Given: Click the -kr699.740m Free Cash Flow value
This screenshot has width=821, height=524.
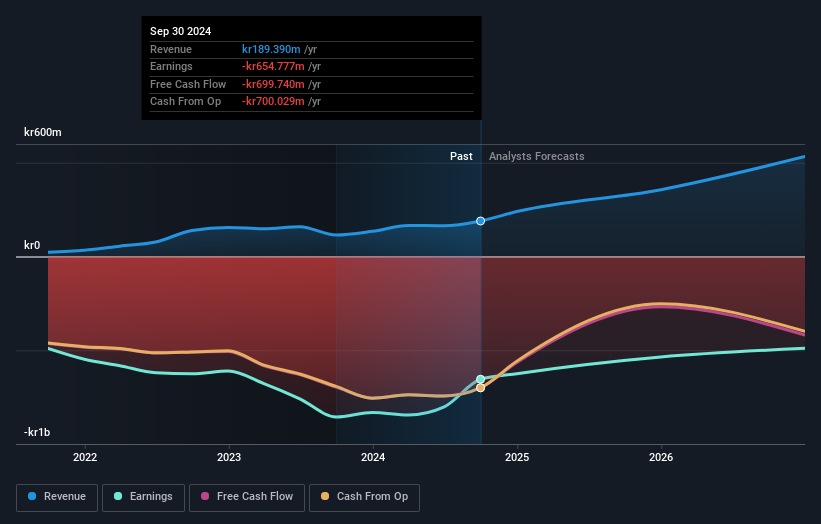Looking at the screenshot, I should click(x=273, y=84).
